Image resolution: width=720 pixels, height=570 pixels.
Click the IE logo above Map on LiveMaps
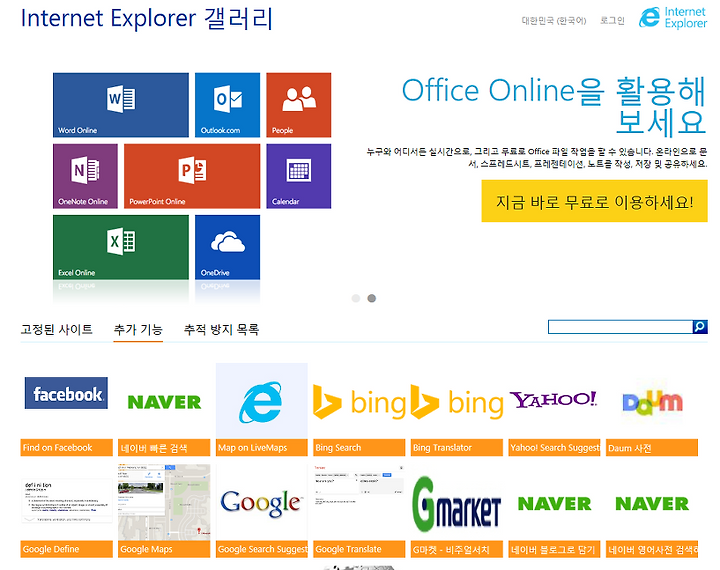[262, 401]
